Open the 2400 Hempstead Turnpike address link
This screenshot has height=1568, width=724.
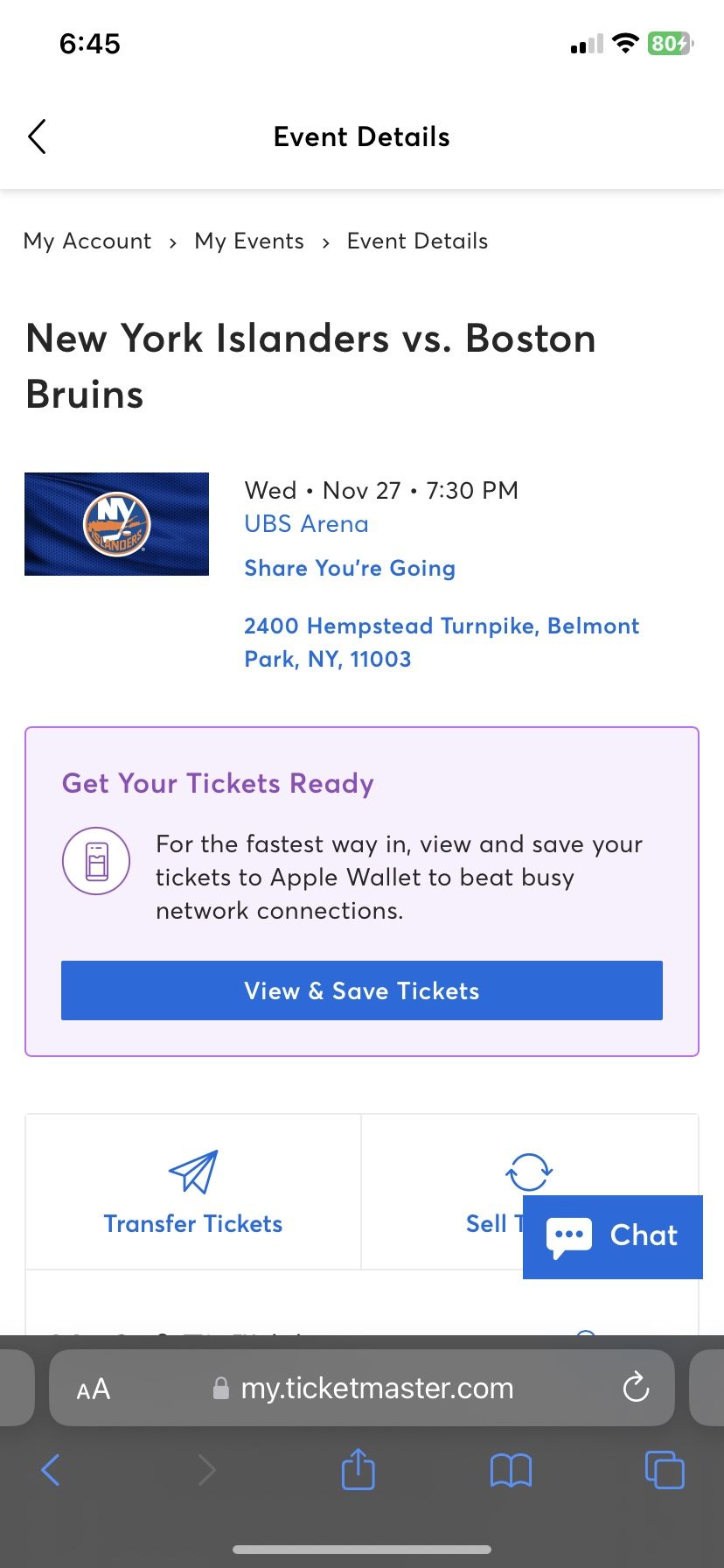pos(442,642)
